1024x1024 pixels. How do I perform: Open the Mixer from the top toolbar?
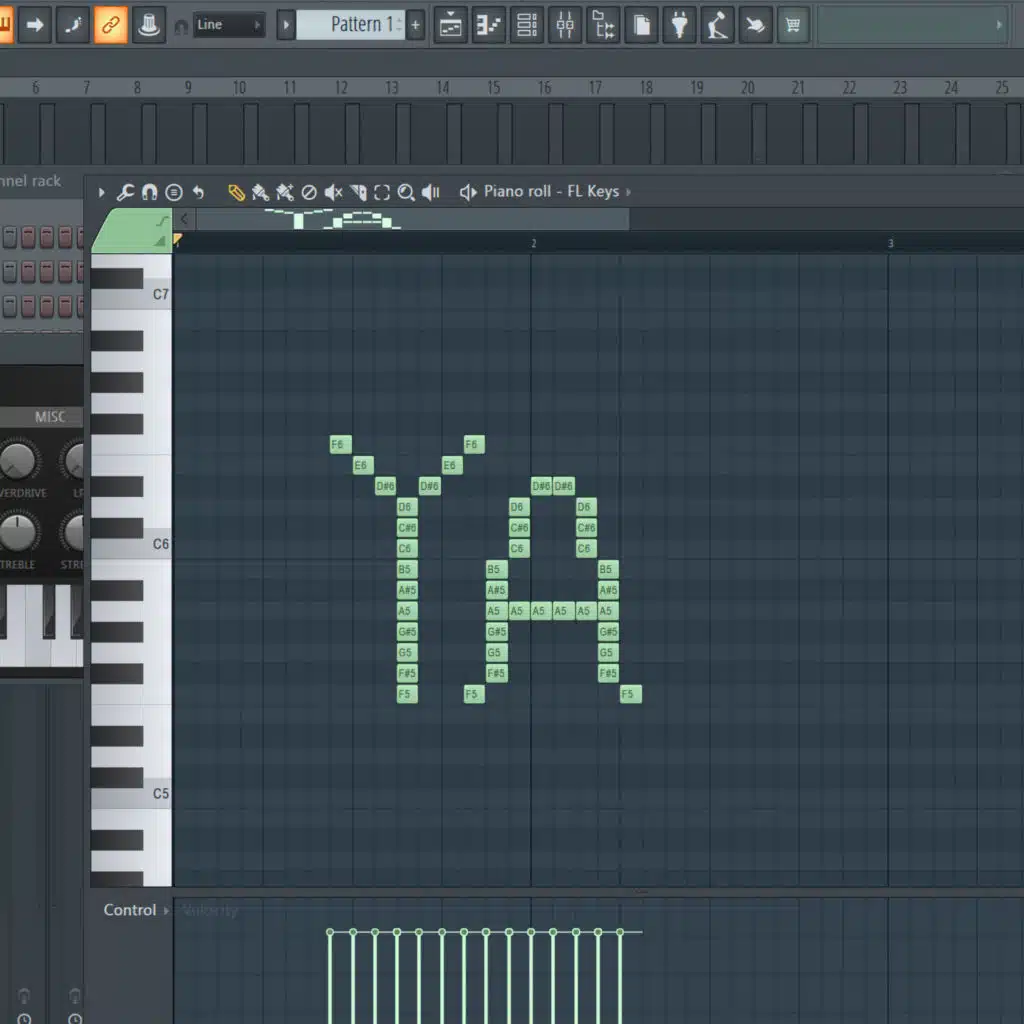coord(565,25)
